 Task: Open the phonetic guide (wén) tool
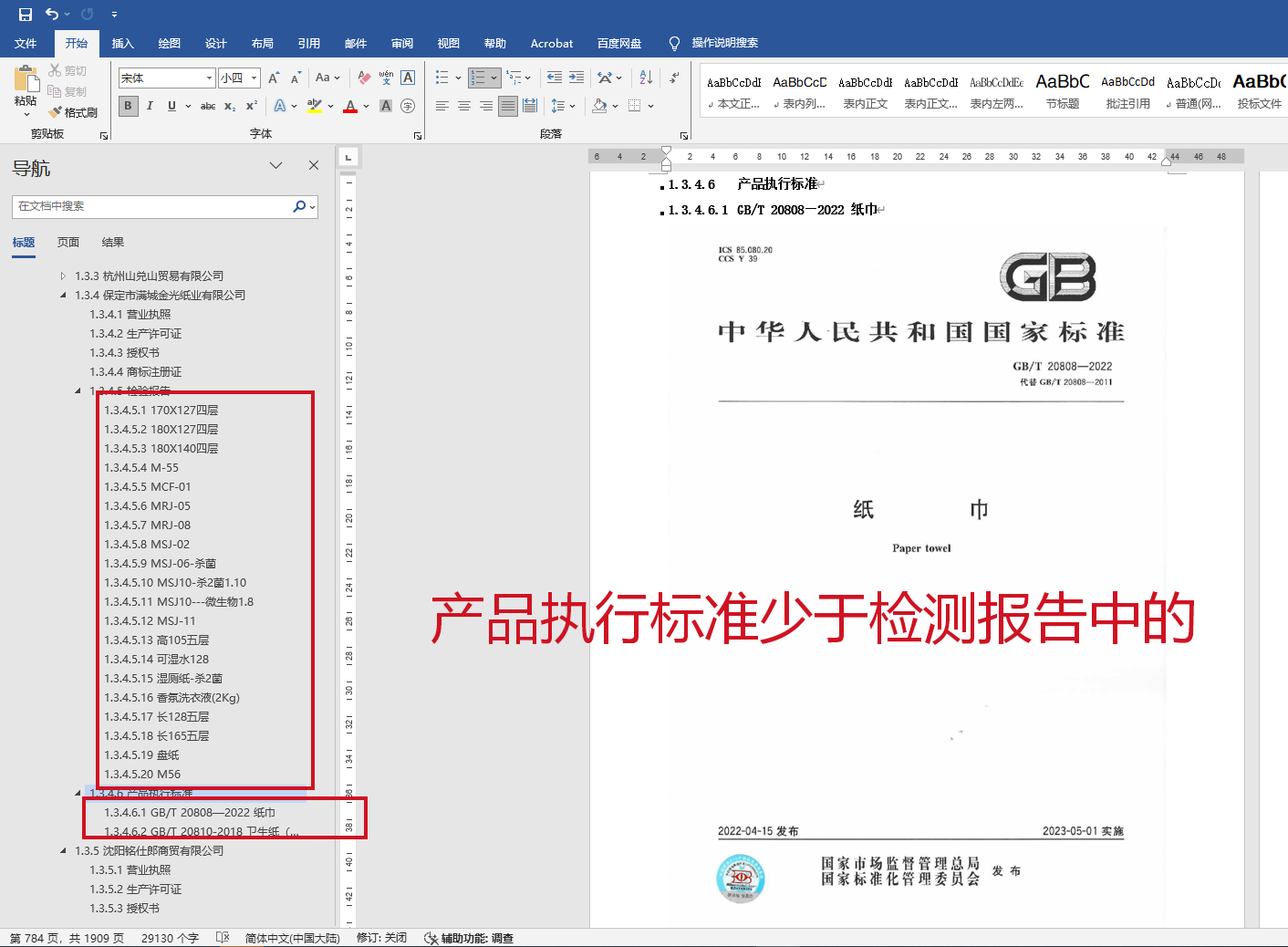pos(386,78)
